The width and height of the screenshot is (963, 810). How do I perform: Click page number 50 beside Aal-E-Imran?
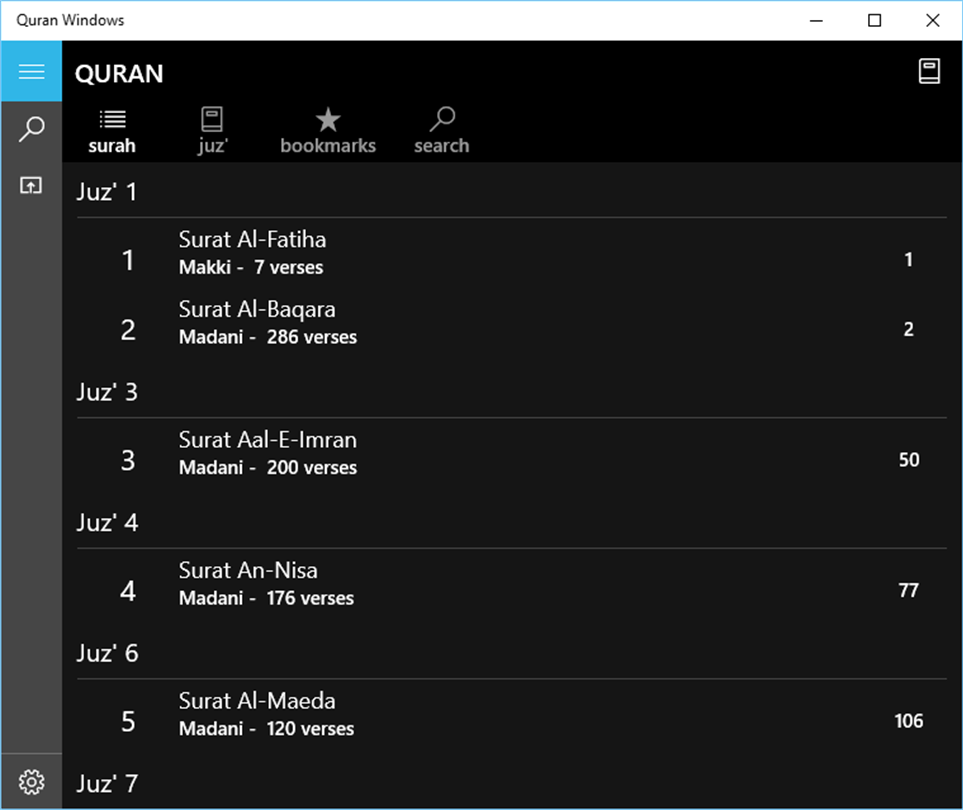909,460
